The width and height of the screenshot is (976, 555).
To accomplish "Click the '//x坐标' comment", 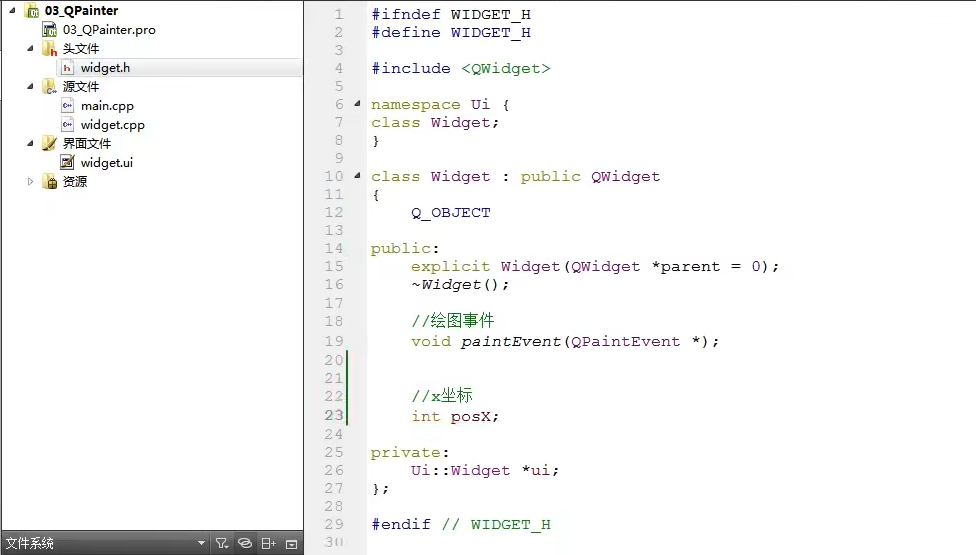I will coord(442,396).
